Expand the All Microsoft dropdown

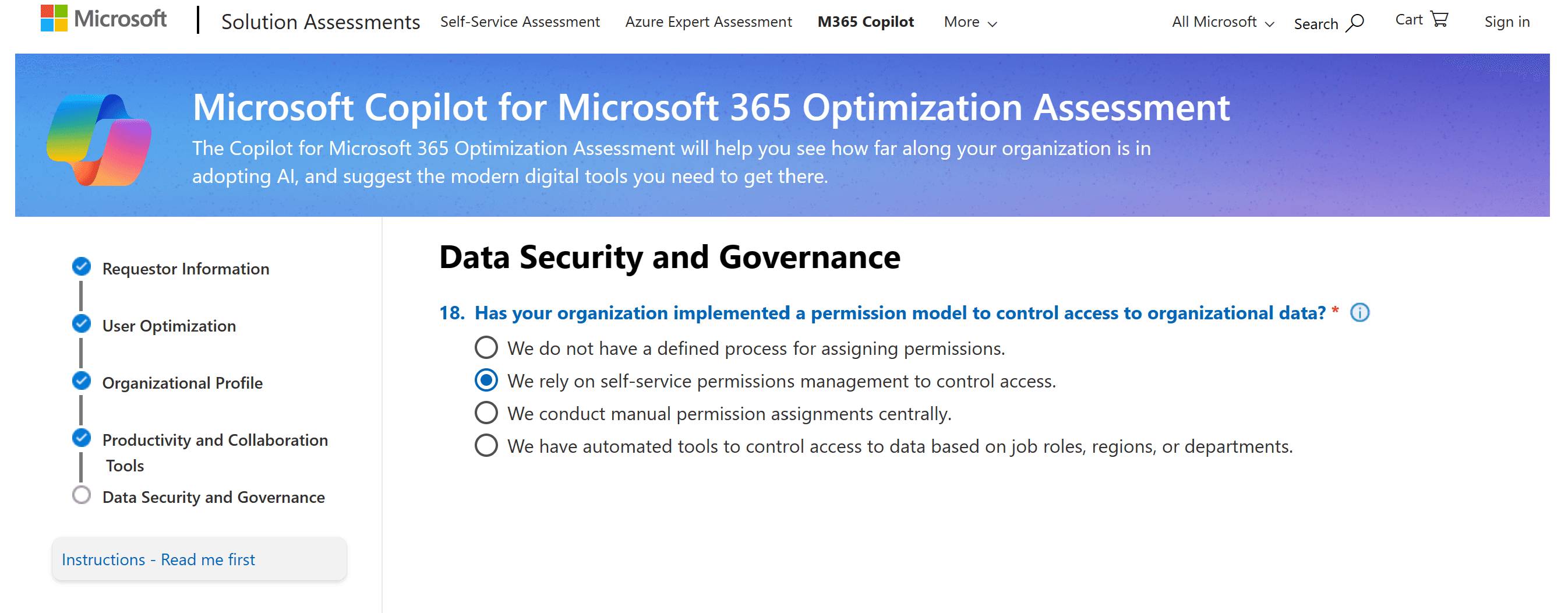click(x=1223, y=23)
